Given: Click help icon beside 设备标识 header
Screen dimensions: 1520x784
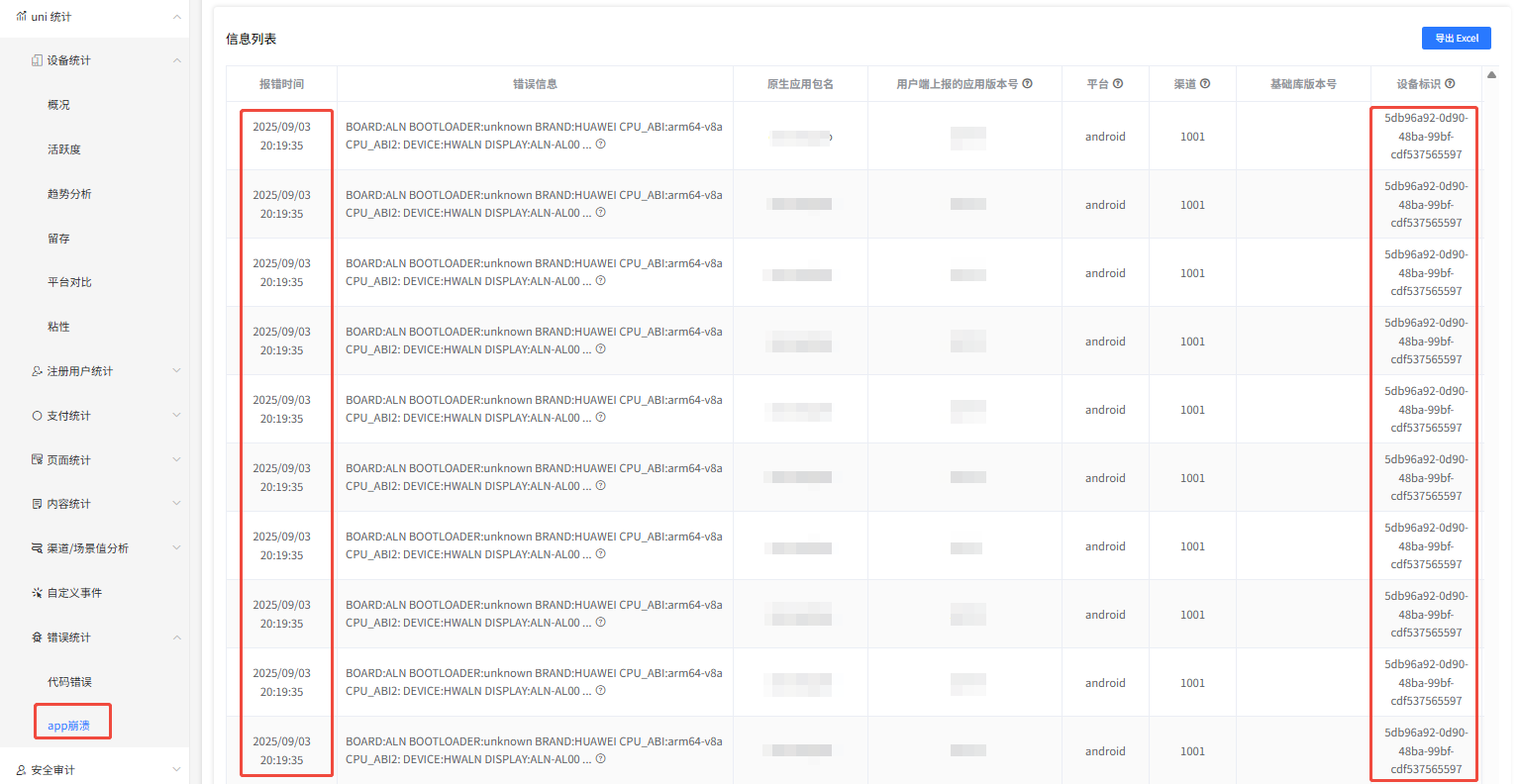Looking at the screenshot, I should point(1450,83).
